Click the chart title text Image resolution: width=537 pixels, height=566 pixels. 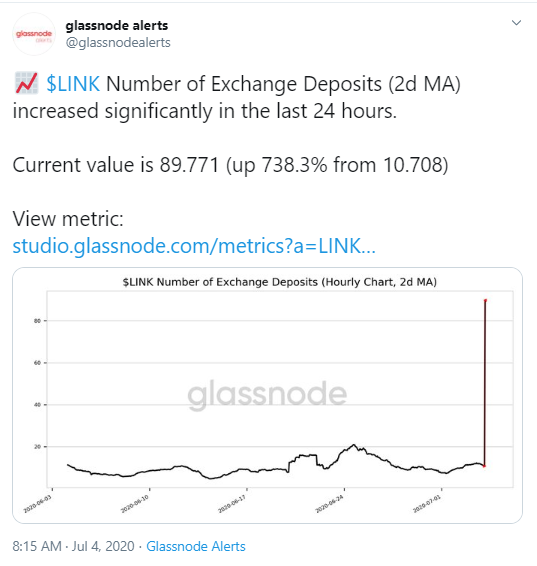(280, 282)
